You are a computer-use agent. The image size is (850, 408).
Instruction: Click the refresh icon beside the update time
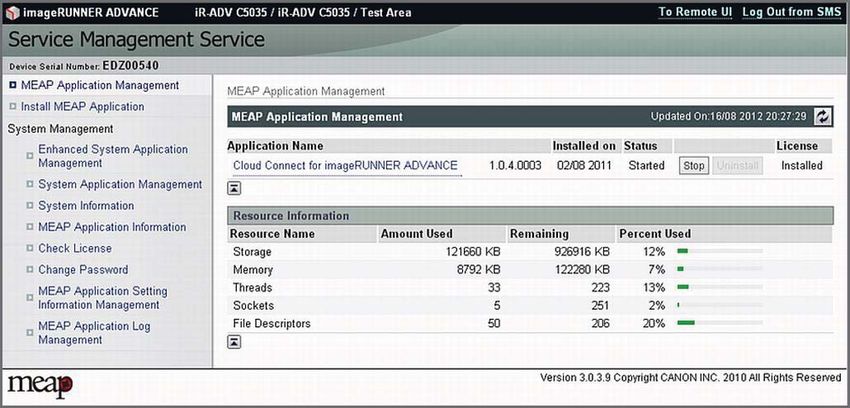coord(823,116)
